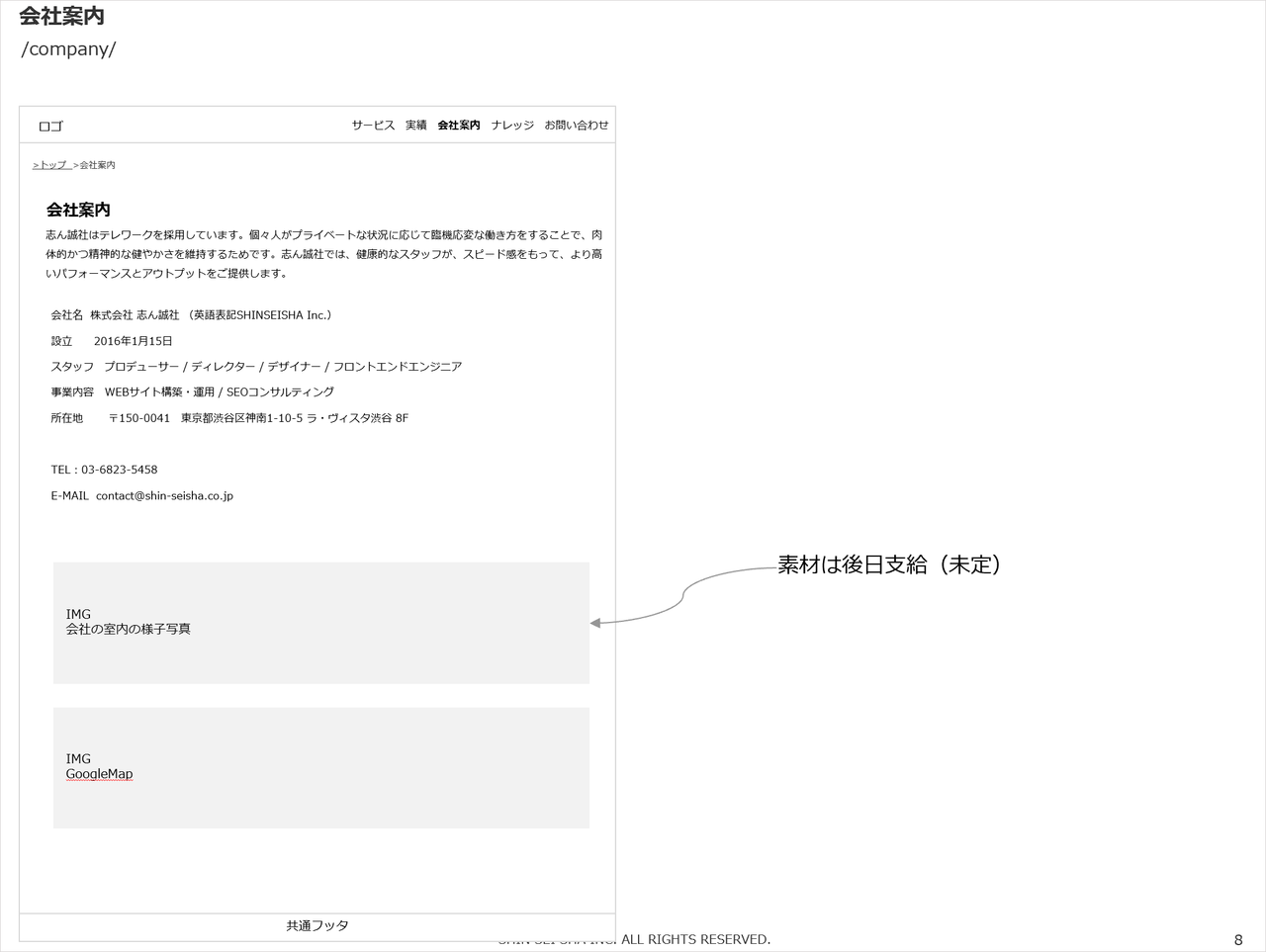Viewport: 1266px width, 952px height.
Task: Click the 共通フッタ footer bar
Action: [317, 926]
